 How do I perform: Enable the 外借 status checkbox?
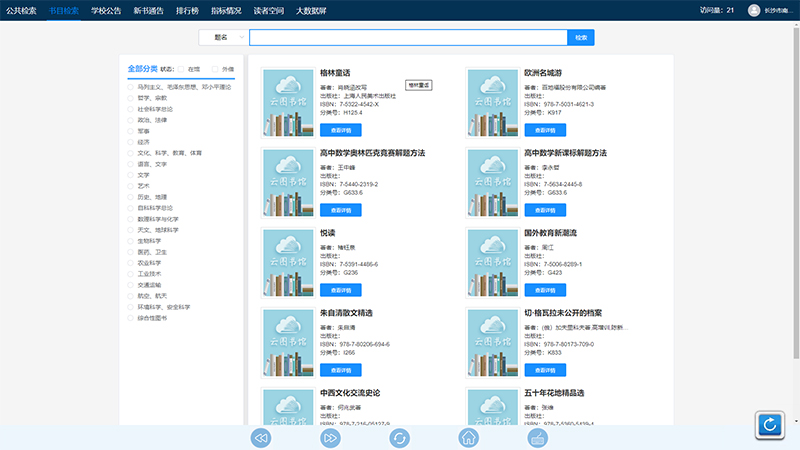pos(215,69)
